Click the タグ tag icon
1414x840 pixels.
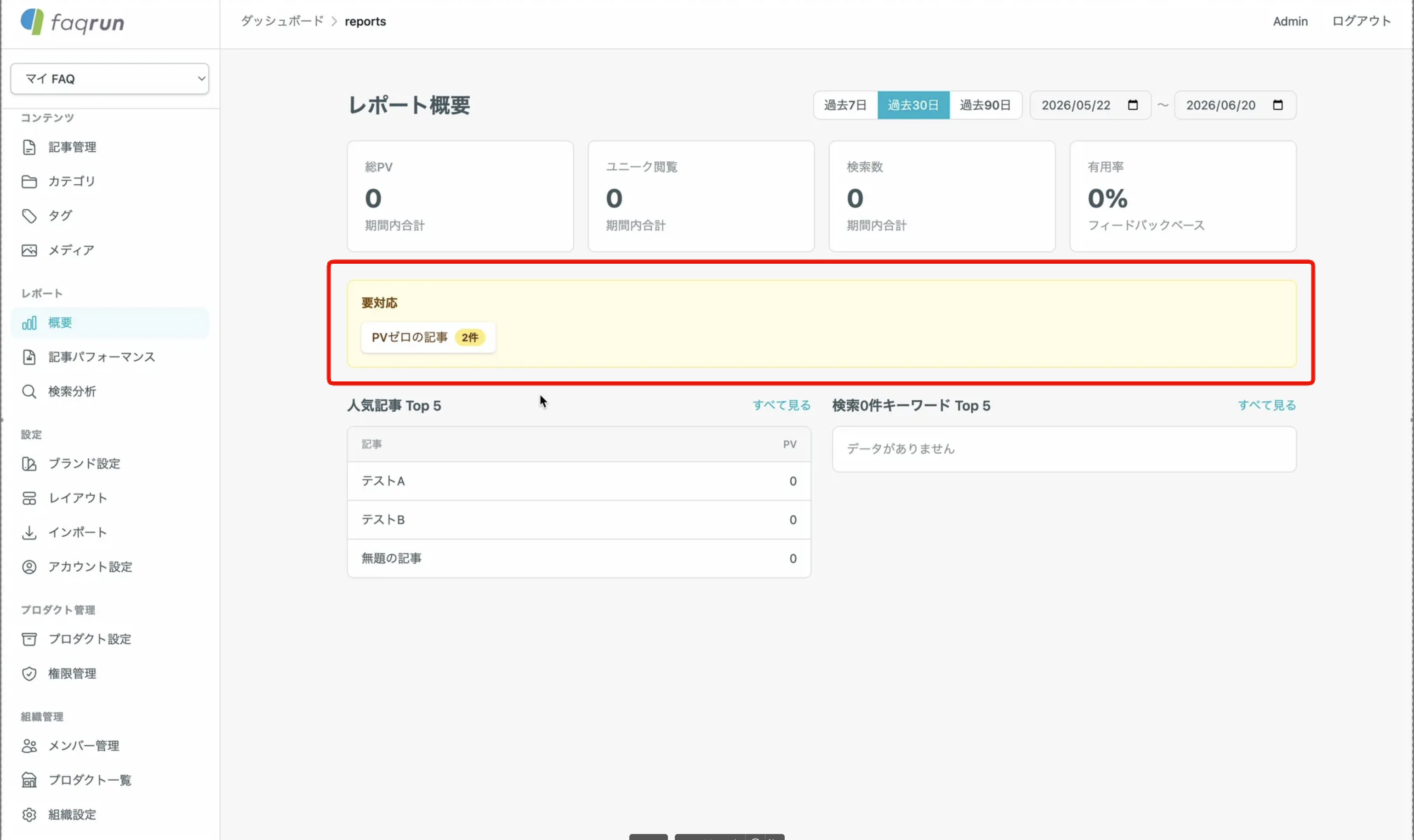tap(29, 216)
